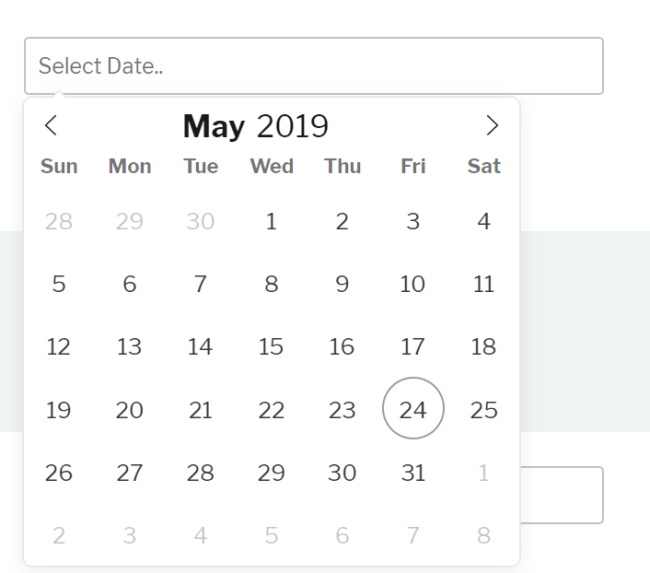Select April 28 from previous month
The height and width of the screenshot is (573, 650).
(59, 221)
